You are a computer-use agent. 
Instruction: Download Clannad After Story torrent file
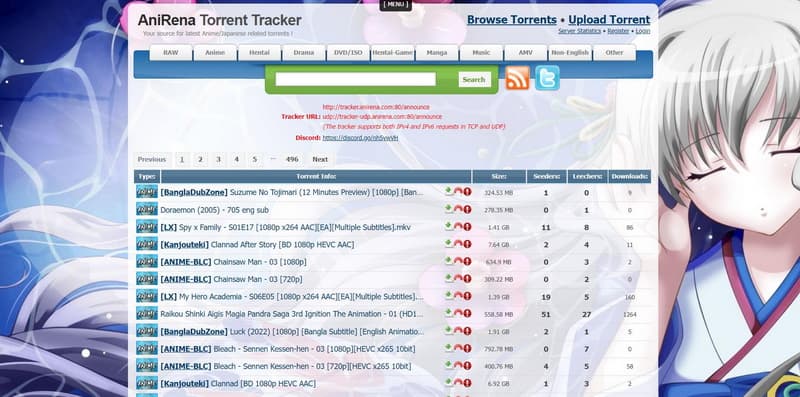pos(449,244)
